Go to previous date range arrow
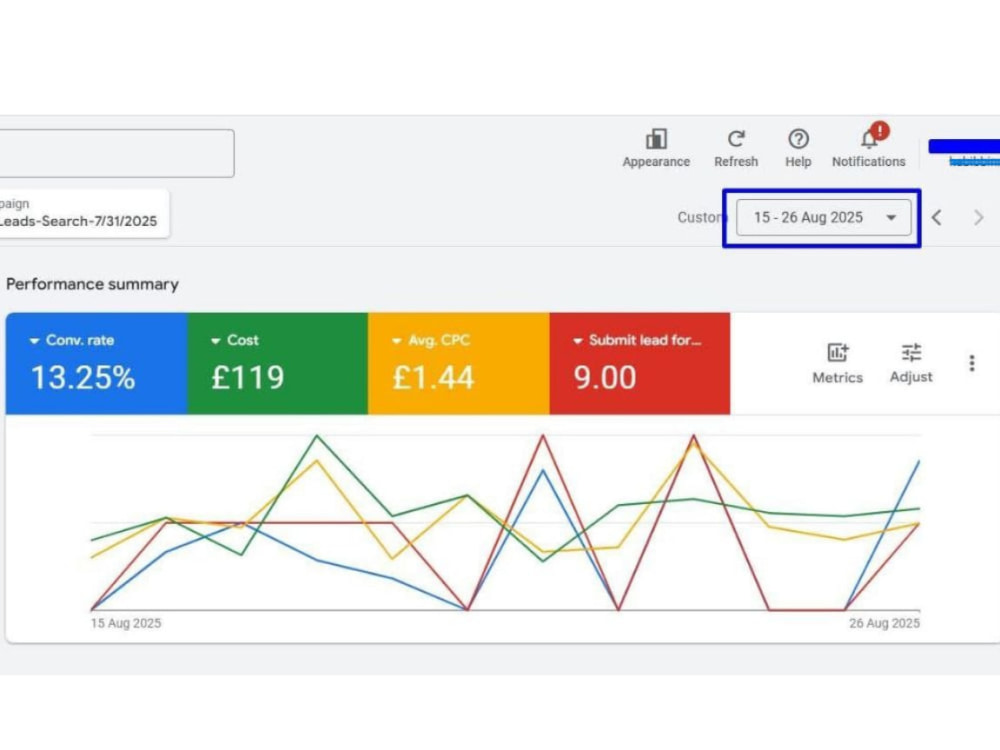 (936, 217)
